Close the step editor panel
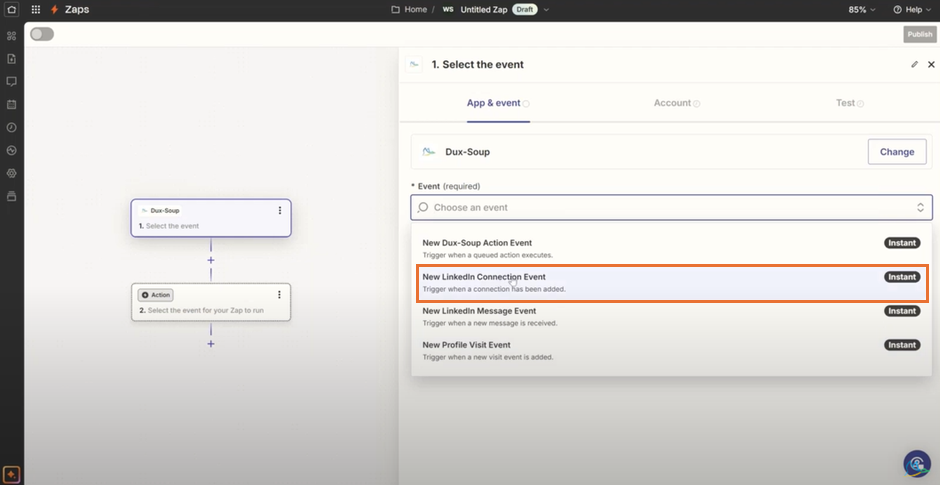The image size is (940, 485). click(x=931, y=64)
